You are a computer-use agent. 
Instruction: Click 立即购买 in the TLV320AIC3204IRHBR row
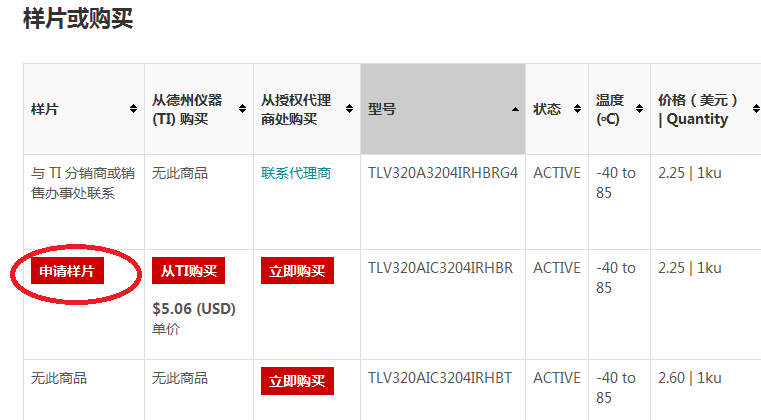(x=297, y=271)
